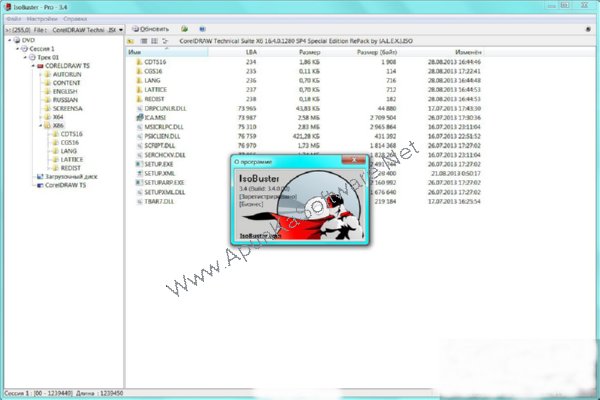Click the Обновить refresh button
Image resolution: width=600 pixels, height=400 pixels.
point(150,29)
